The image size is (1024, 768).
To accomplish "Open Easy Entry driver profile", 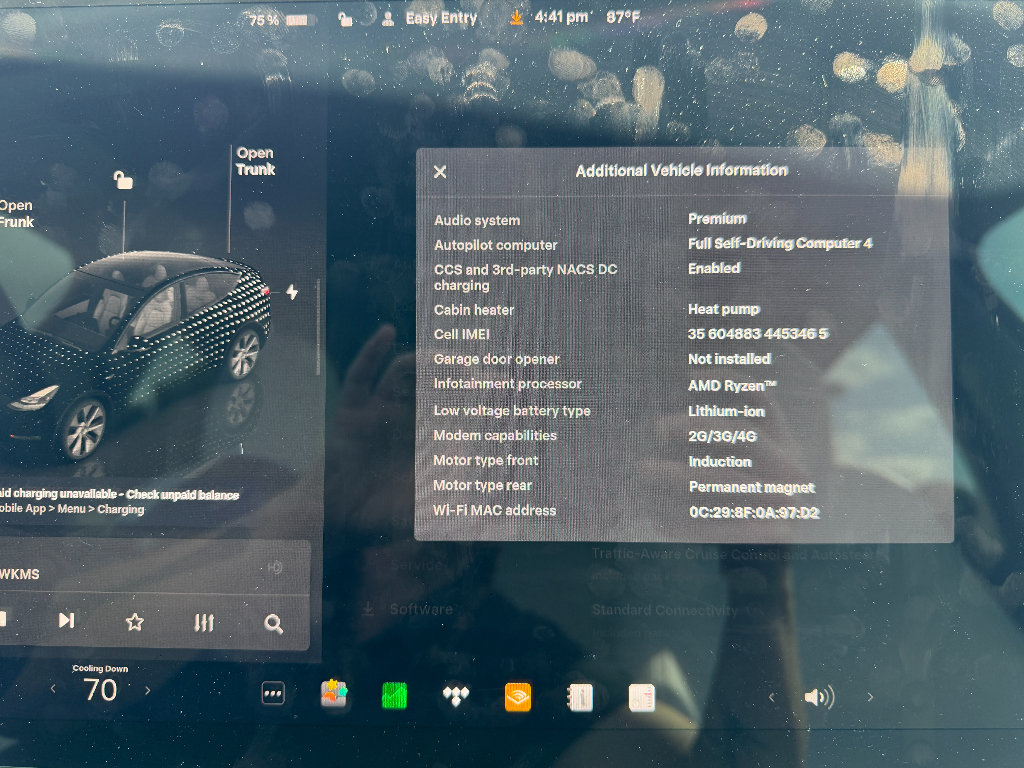I will pyautogui.click(x=430, y=18).
